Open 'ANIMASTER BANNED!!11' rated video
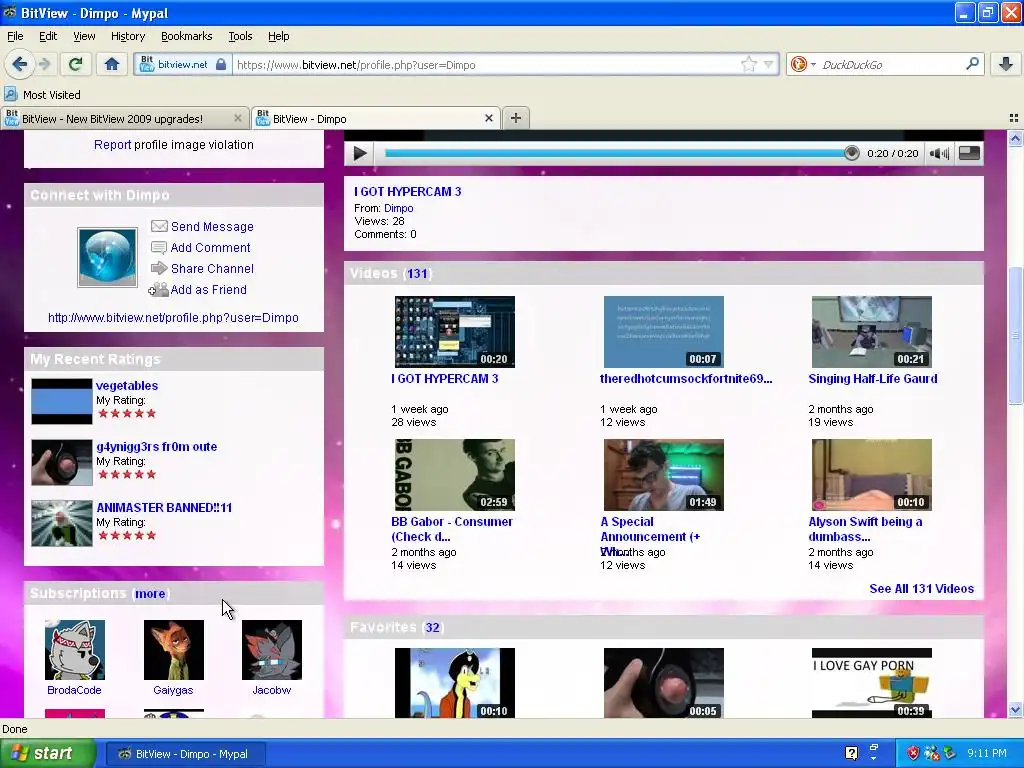 point(164,507)
